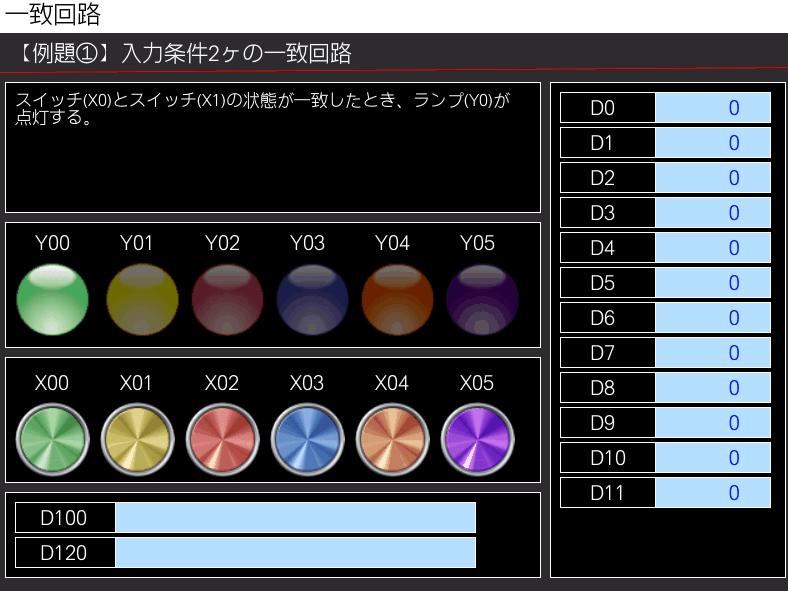Click the orange Y04 lamp
The image size is (788, 591).
pos(397,300)
